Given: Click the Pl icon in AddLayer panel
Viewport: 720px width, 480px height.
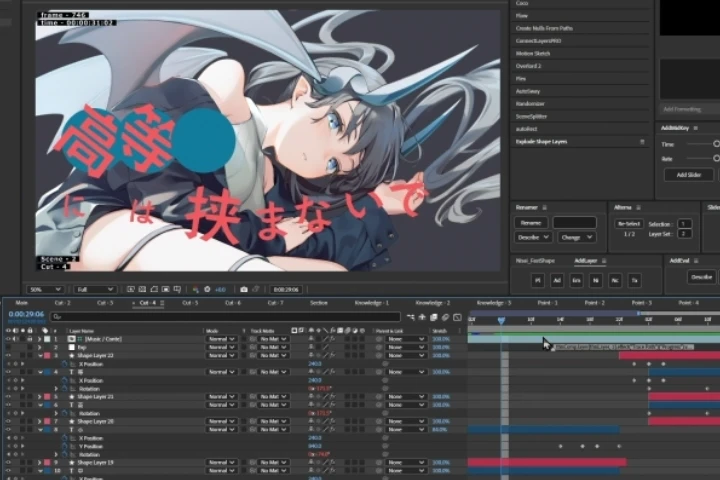Looking at the screenshot, I should (538, 280).
